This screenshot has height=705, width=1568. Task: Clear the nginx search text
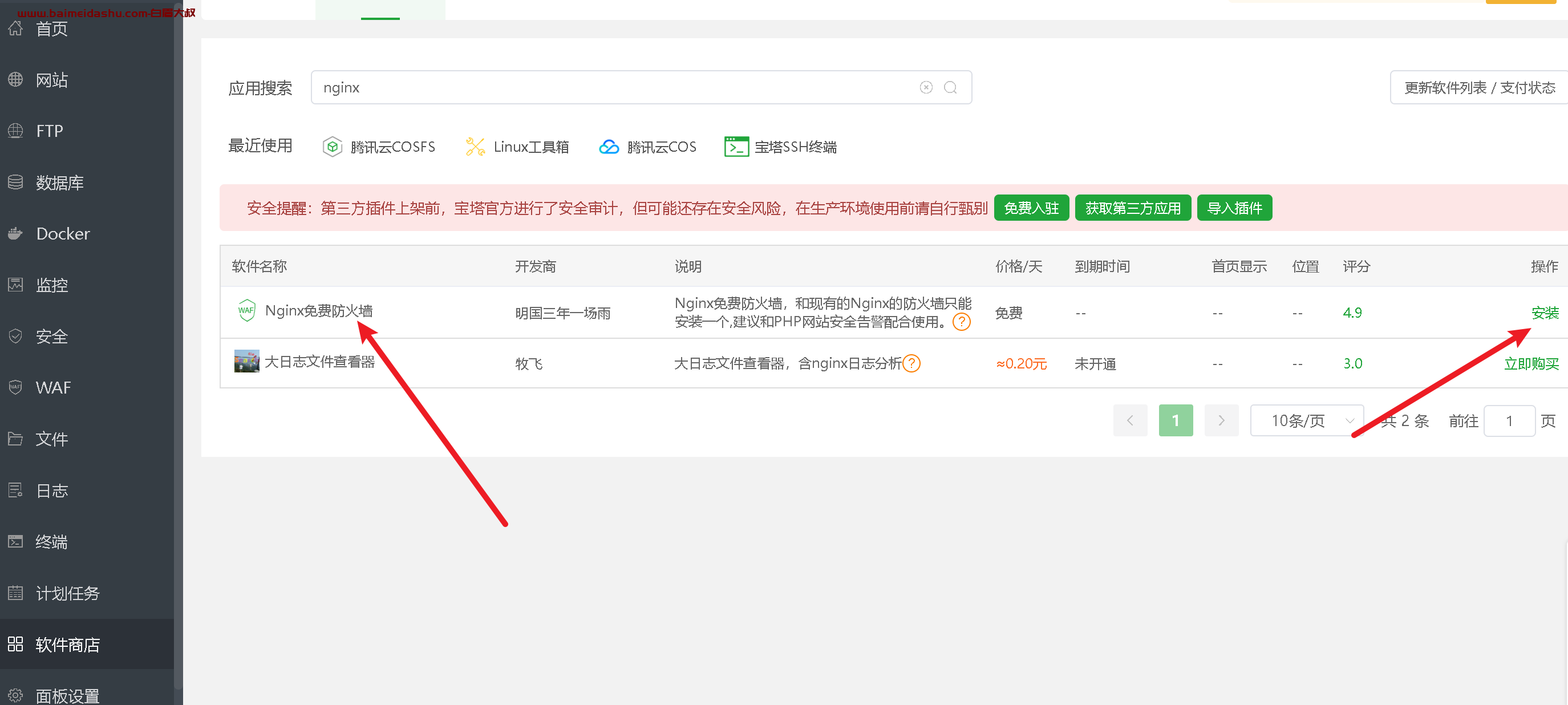tap(926, 87)
